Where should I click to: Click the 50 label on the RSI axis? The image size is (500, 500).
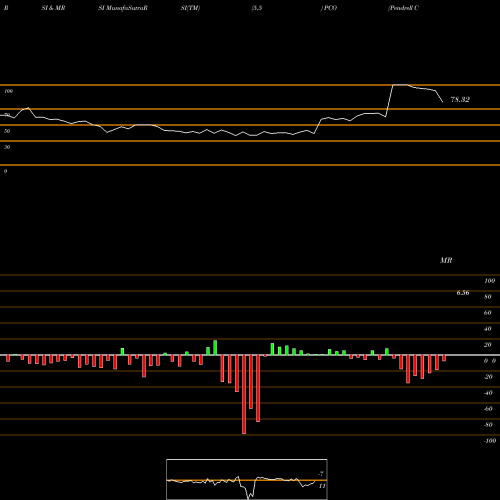coord(7,131)
